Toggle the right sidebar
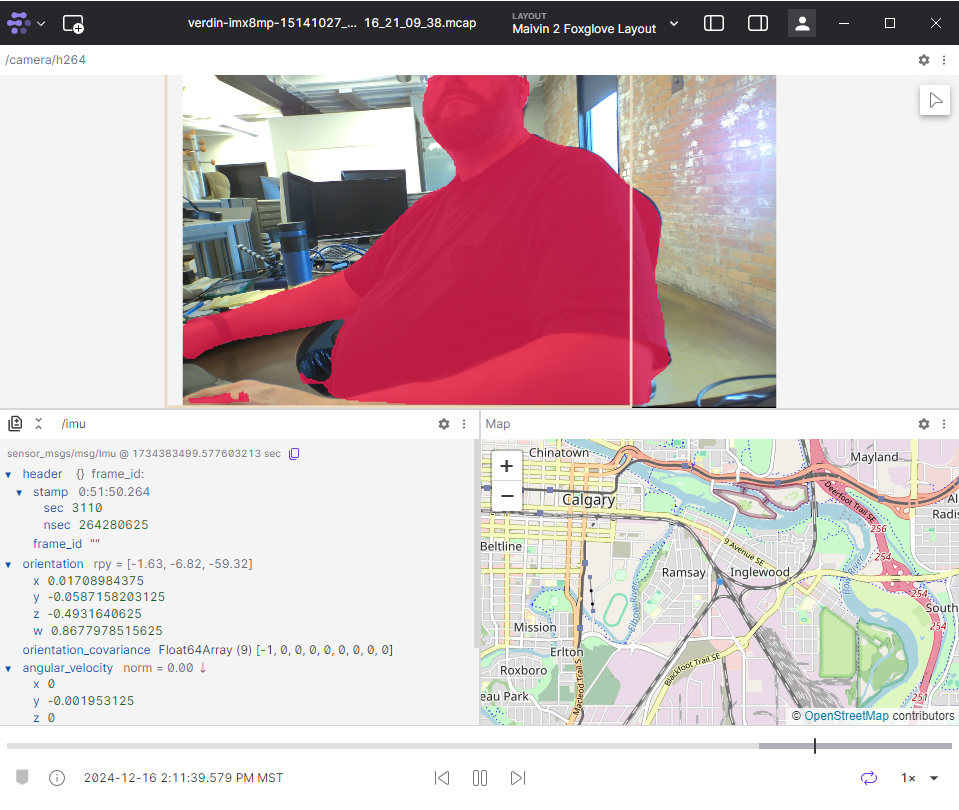The width and height of the screenshot is (959, 810). pyautogui.click(x=758, y=23)
